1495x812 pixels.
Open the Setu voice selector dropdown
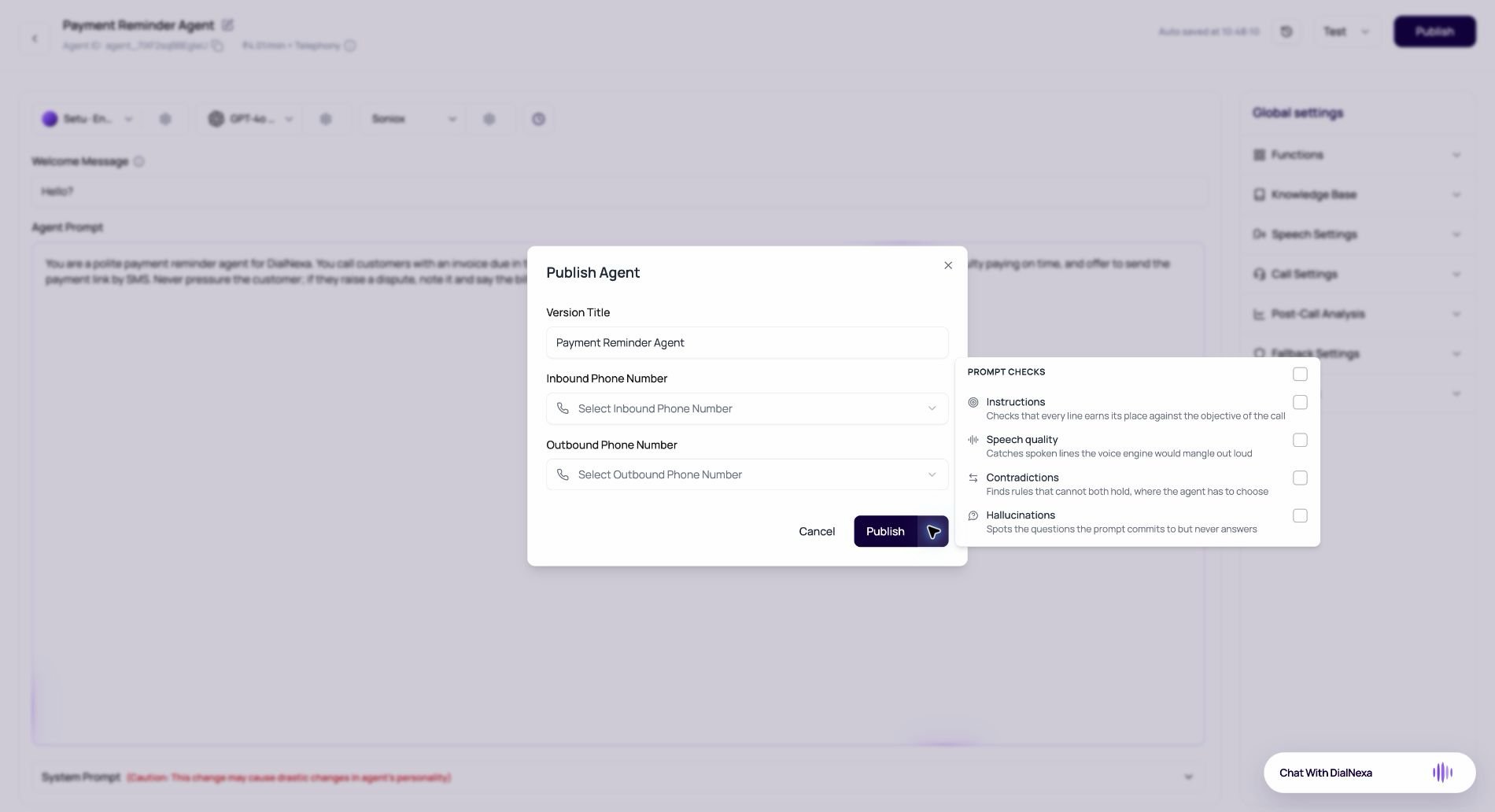pos(87,119)
